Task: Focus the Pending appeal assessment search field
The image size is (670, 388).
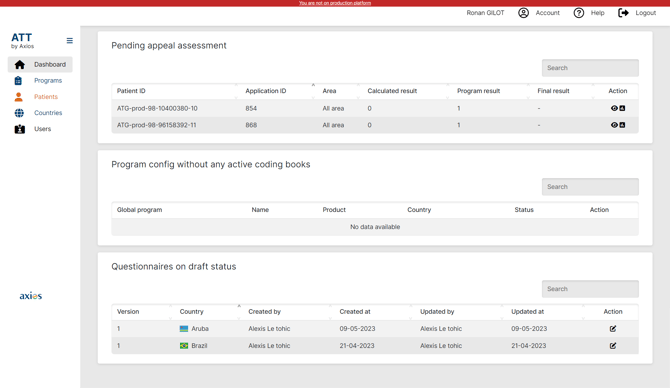Action: [590, 68]
